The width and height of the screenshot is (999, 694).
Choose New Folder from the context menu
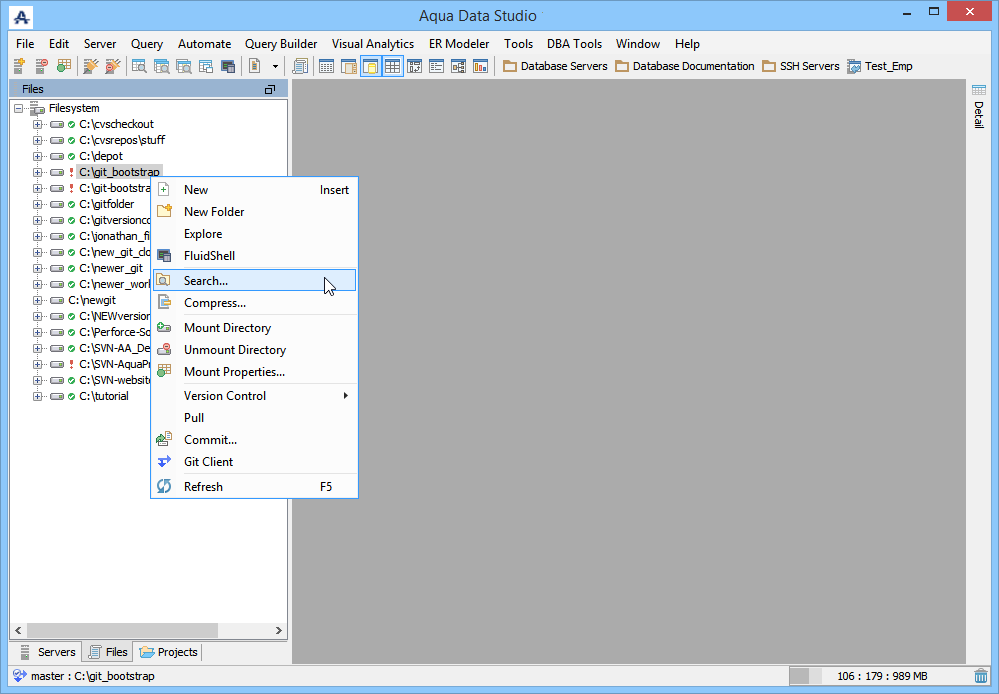[254, 212]
